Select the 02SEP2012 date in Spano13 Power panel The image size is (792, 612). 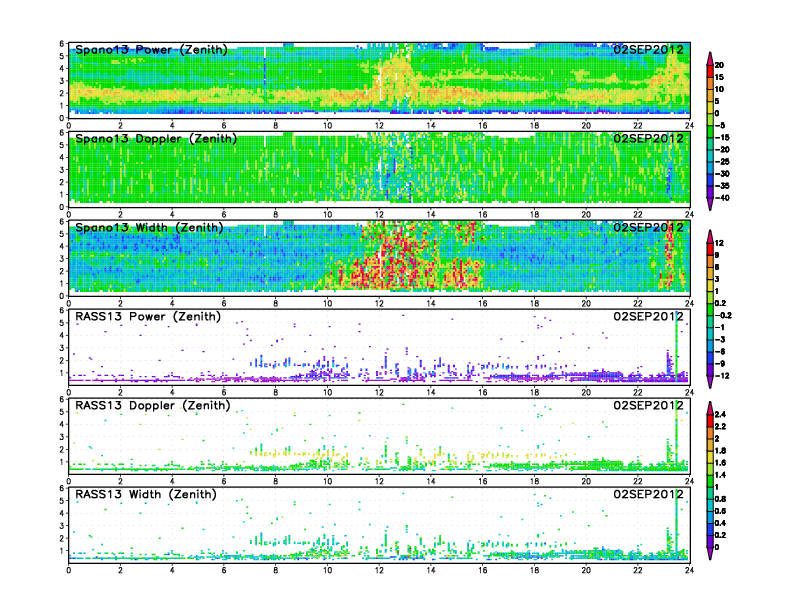(x=648, y=50)
